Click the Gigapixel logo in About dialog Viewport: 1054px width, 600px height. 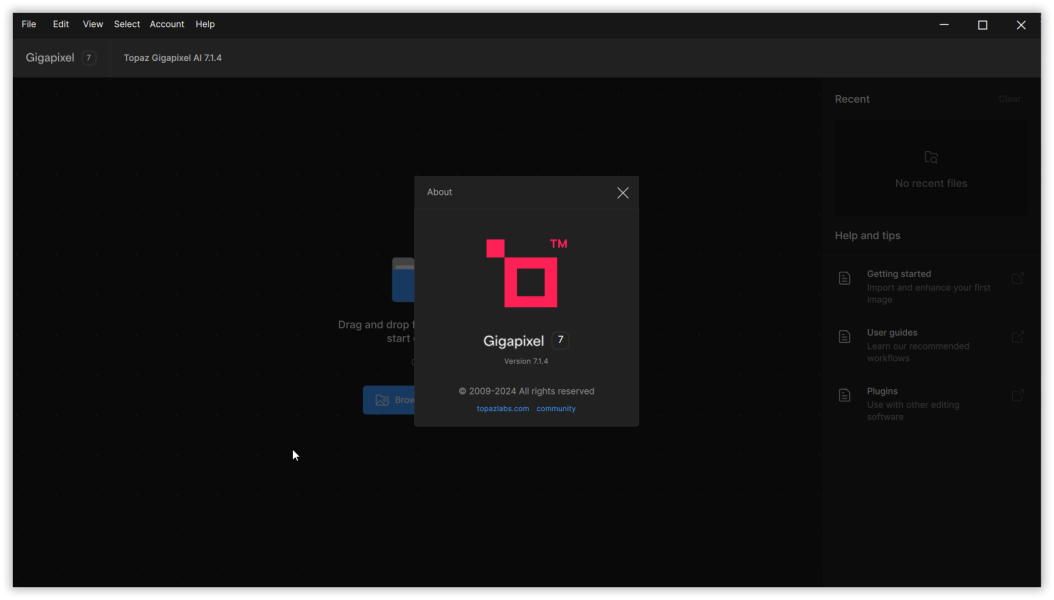(x=526, y=273)
